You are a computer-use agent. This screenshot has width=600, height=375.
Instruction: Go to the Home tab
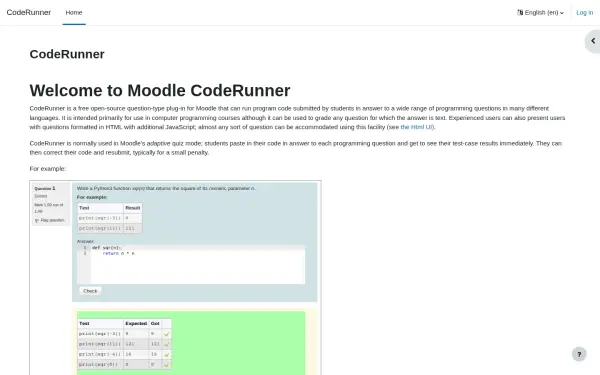pos(74,13)
